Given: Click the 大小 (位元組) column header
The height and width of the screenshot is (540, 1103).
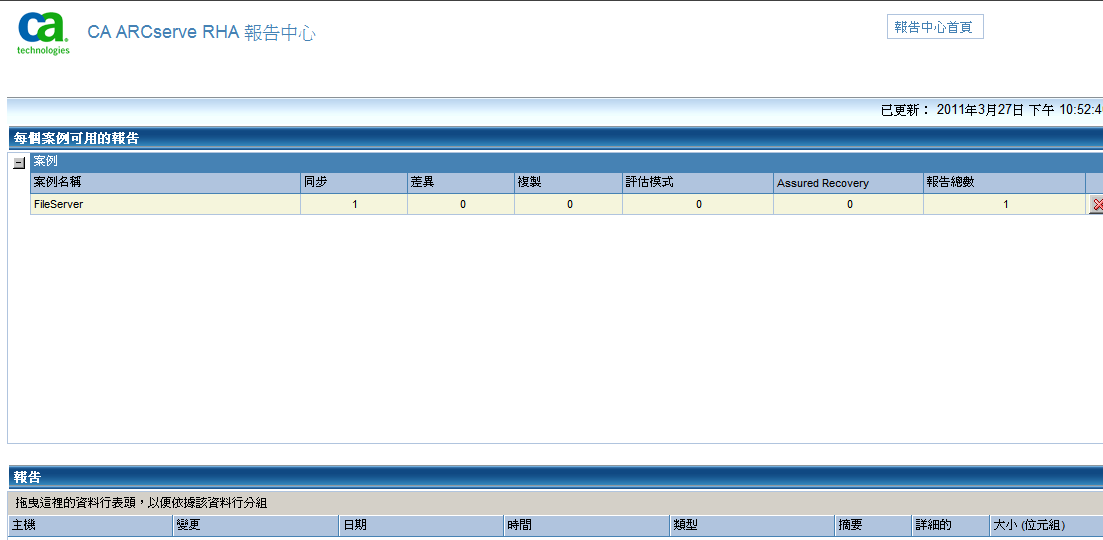Looking at the screenshot, I should [1045, 525].
